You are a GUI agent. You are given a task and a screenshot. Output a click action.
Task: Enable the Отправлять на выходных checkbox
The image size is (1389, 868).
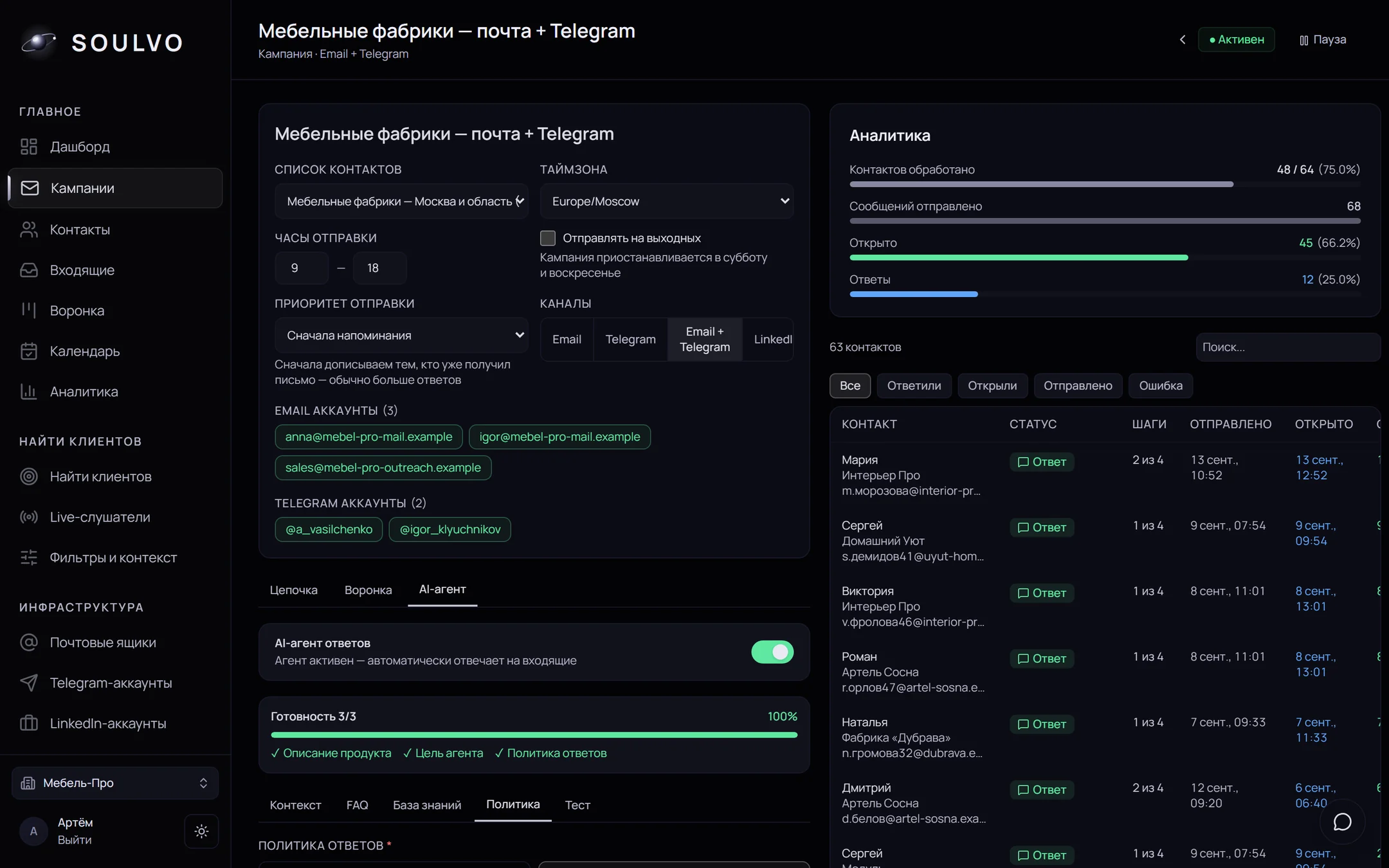point(548,238)
